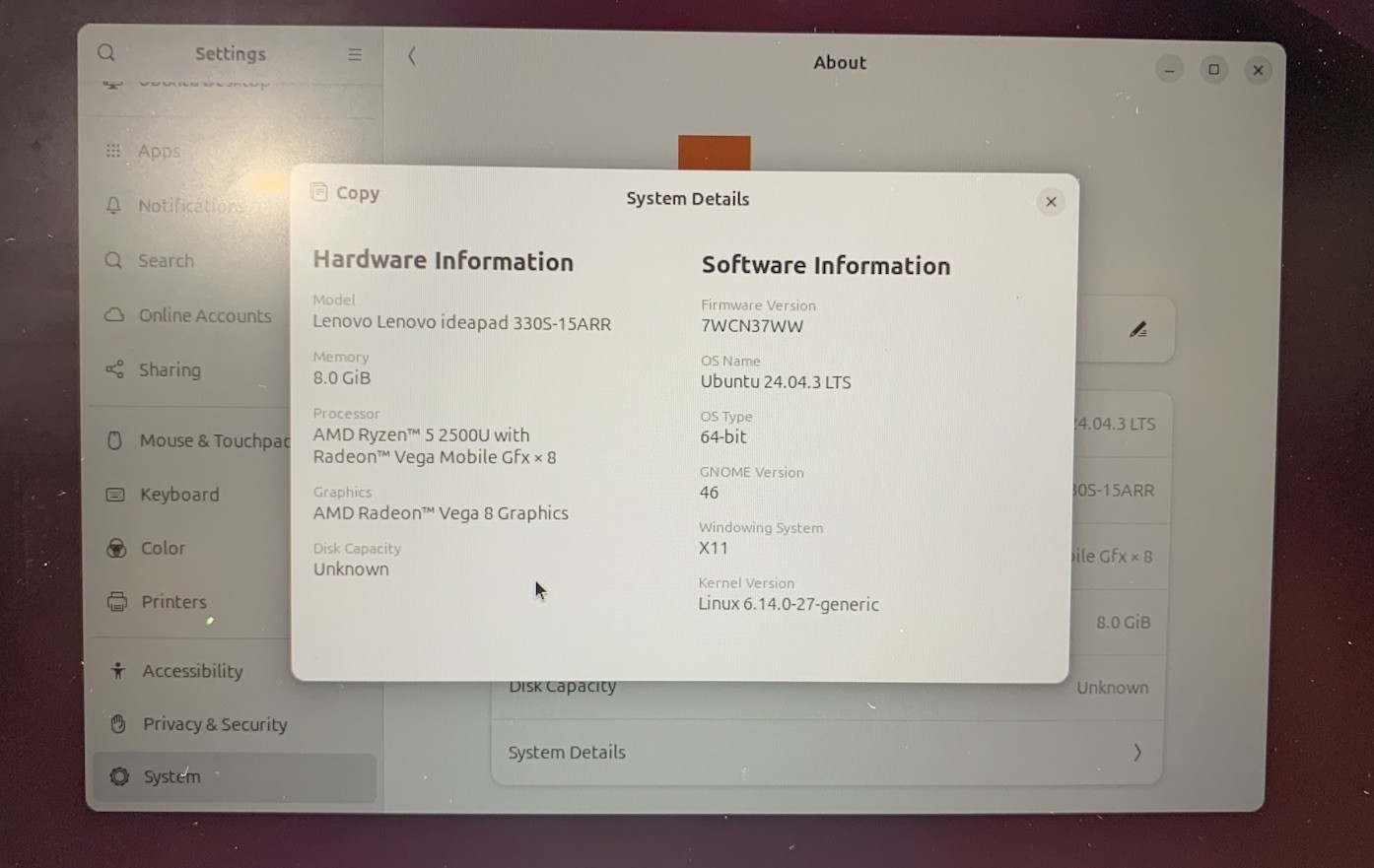The width and height of the screenshot is (1374, 868).
Task: Click the OS Name 'Ubuntu 24.04.3 LTS'
Action: pyautogui.click(x=776, y=382)
